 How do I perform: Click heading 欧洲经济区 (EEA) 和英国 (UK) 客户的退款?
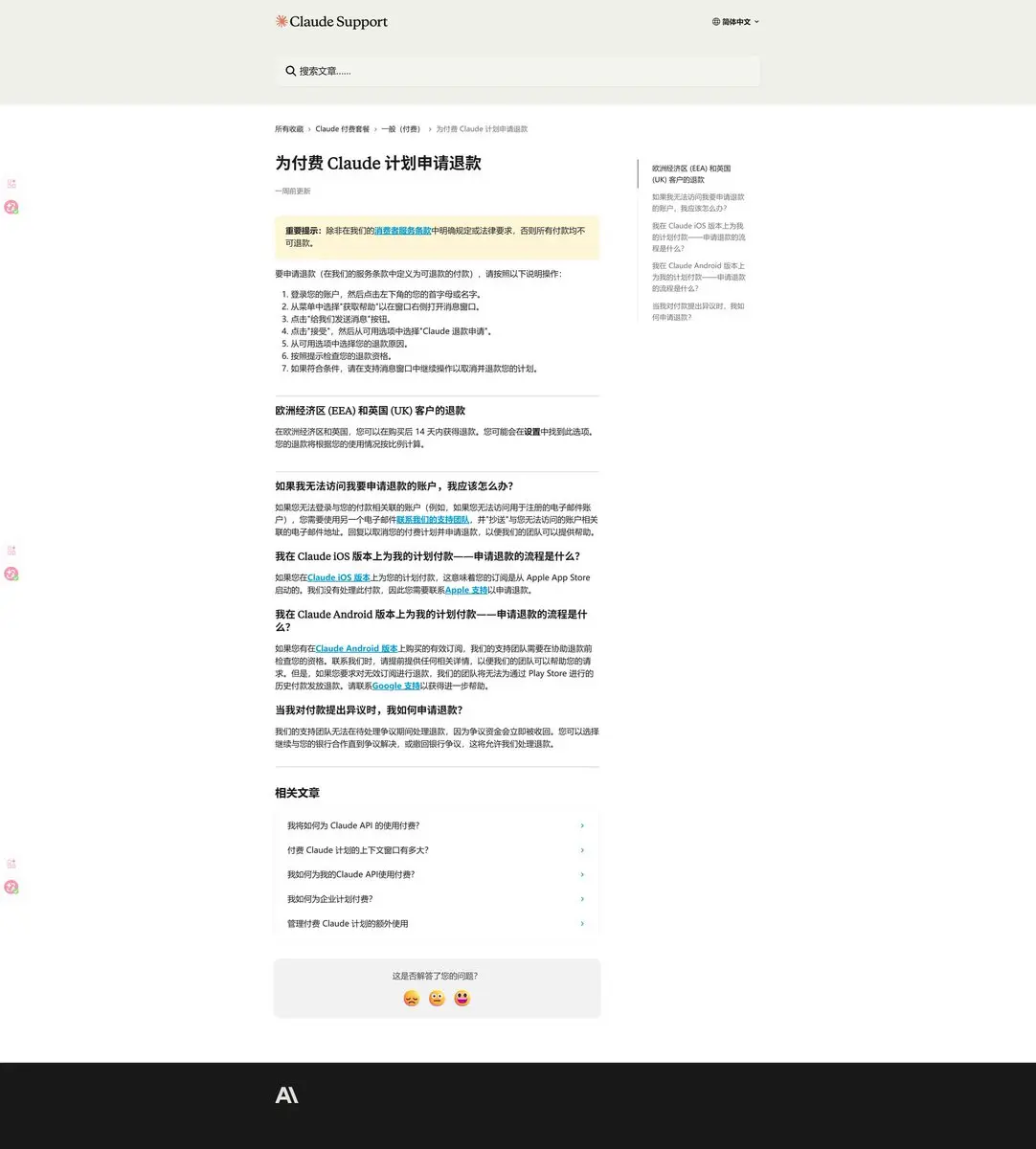point(370,411)
